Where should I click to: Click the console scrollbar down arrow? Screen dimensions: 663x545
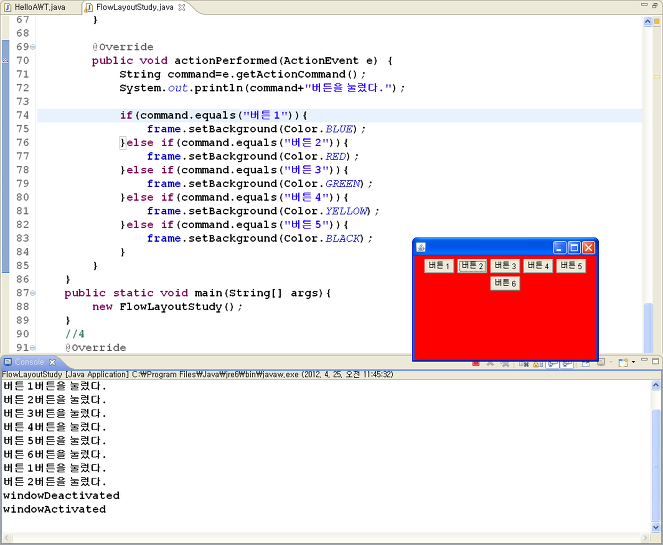point(655,527)
